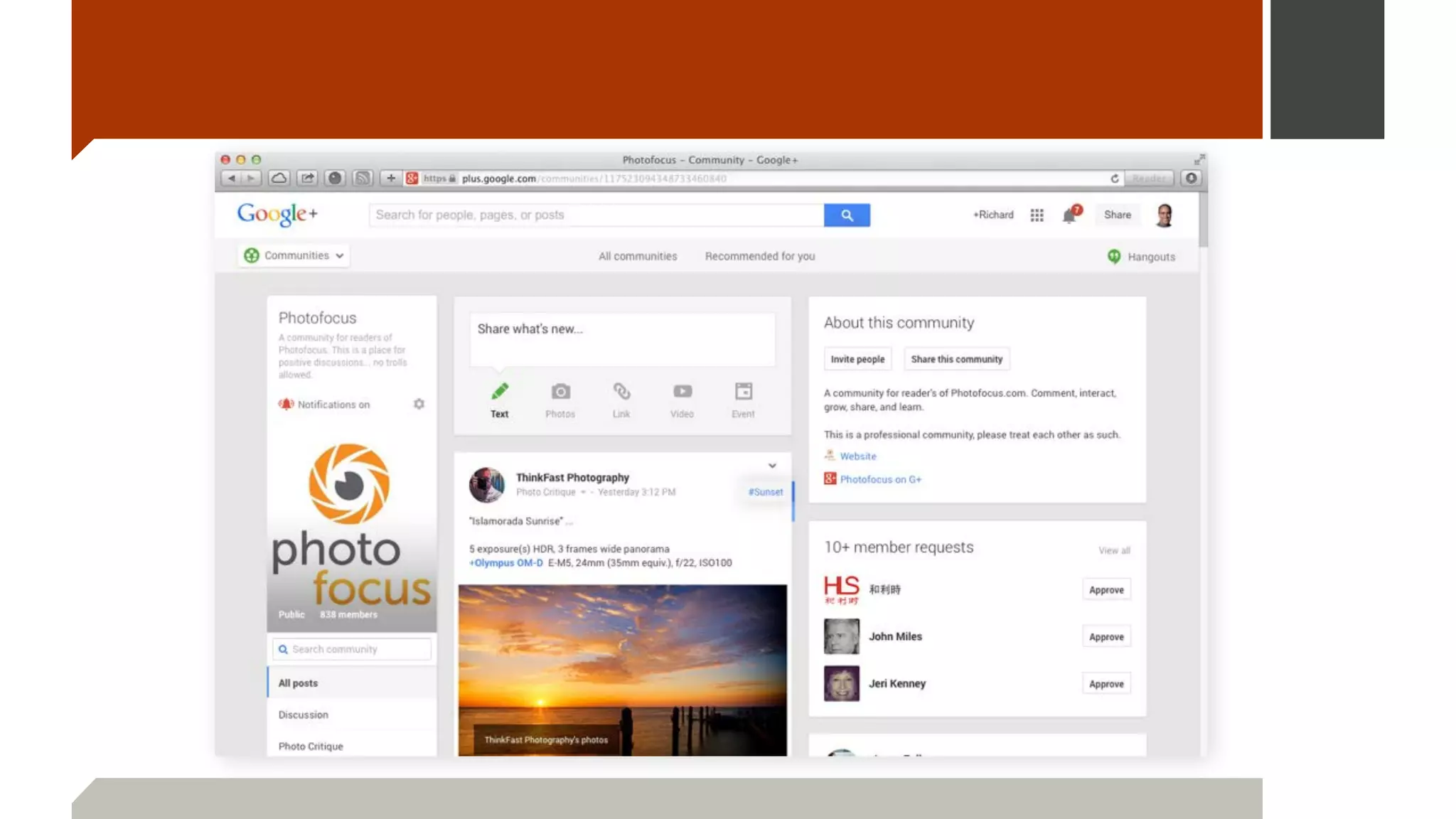Select the Link attachment icon
1456x819 pixels.
(x=621, y=392)
